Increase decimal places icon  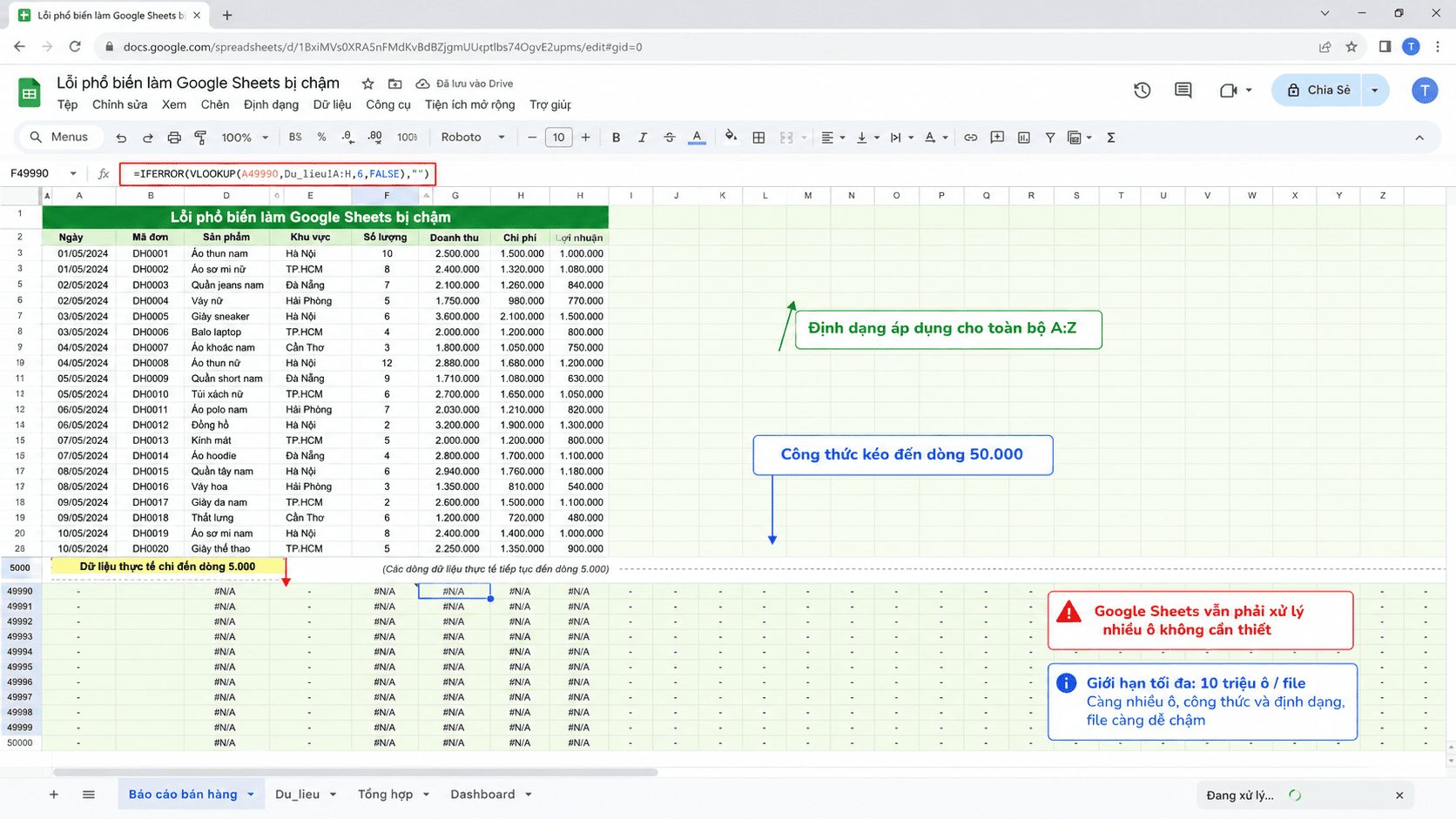tap(374, 138)
